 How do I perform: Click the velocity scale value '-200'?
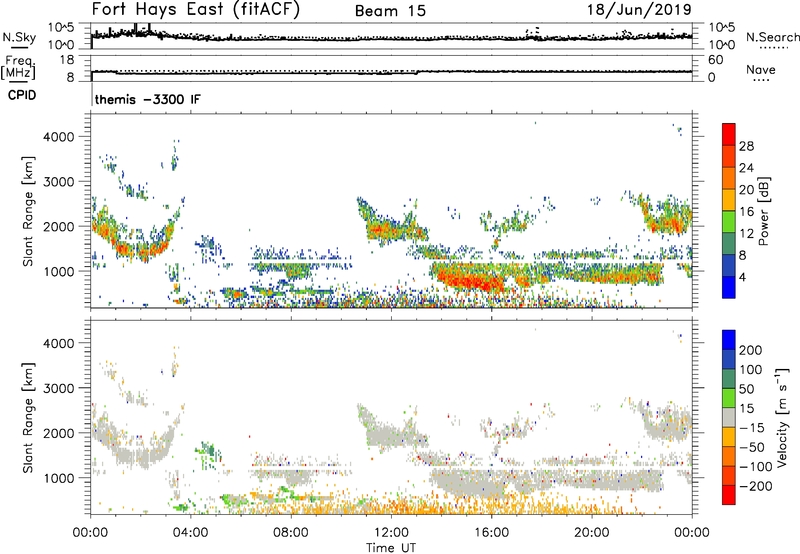(755, 486)
